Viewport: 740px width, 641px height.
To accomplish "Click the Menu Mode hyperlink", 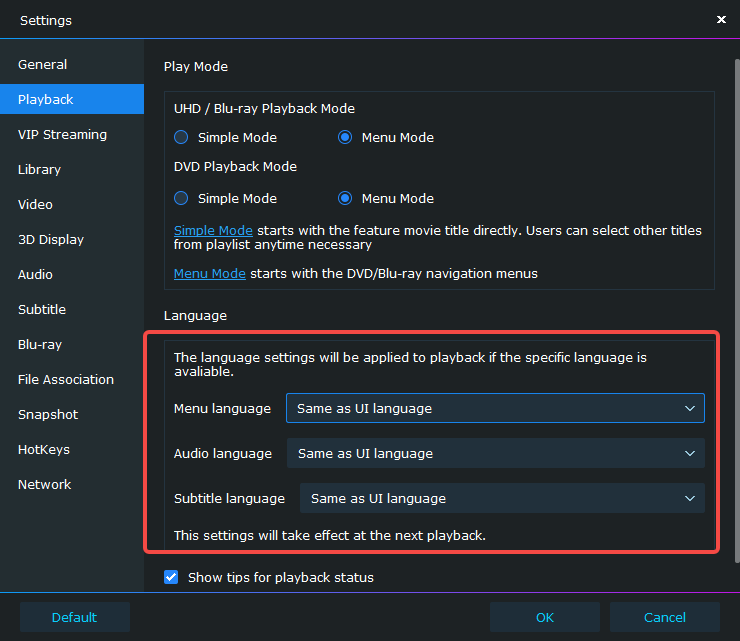I will [x=209, y=273].
